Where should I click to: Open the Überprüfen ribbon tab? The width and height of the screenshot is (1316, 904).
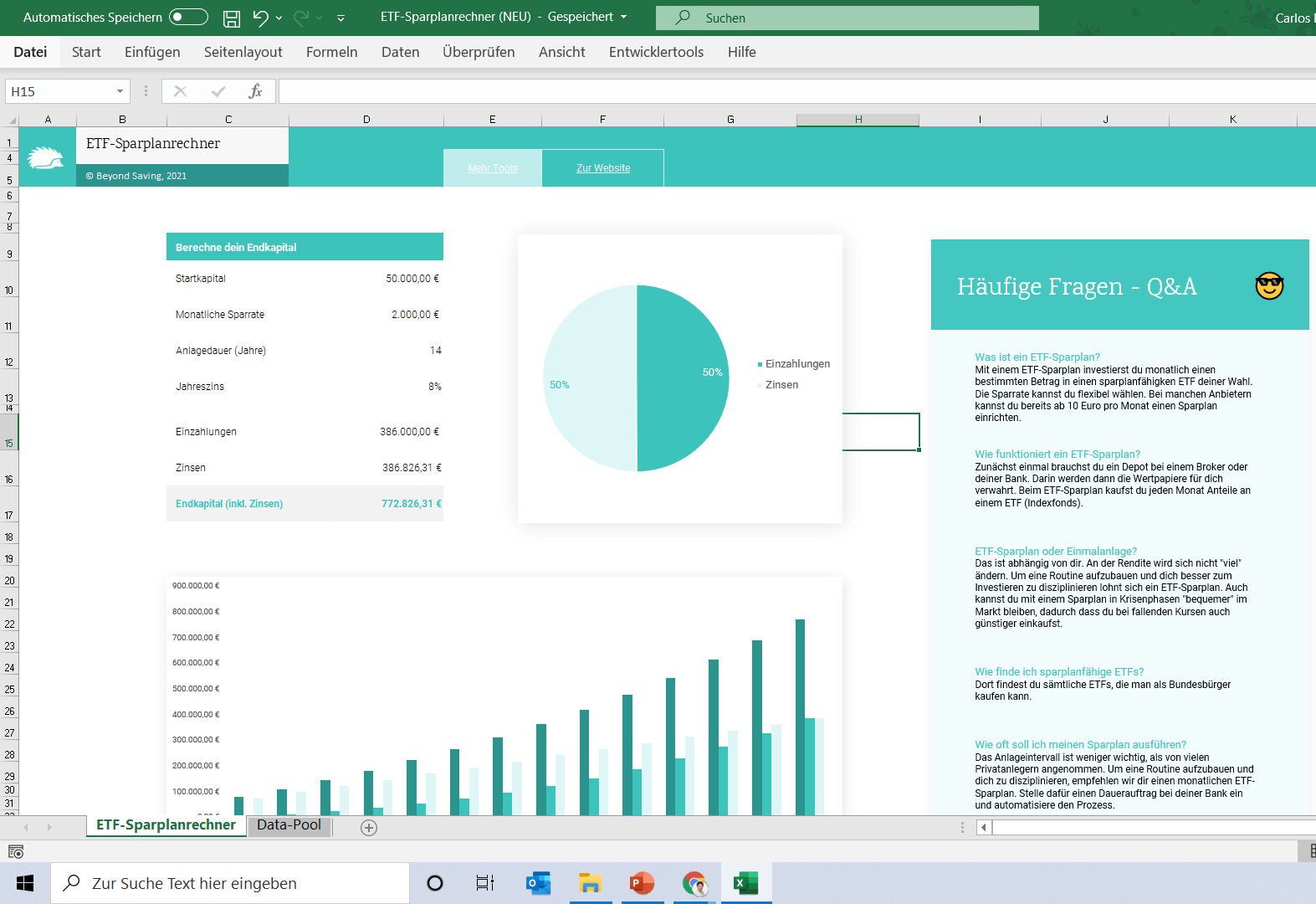pos(479,52)
